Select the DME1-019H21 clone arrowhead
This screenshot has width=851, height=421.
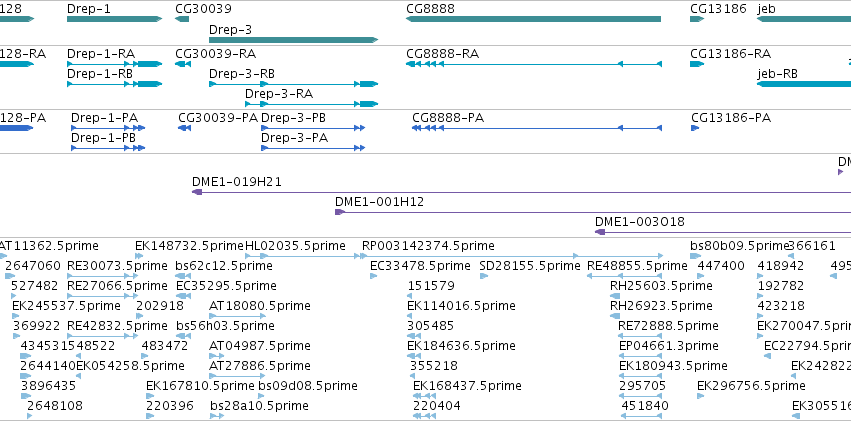click(197, 192)
